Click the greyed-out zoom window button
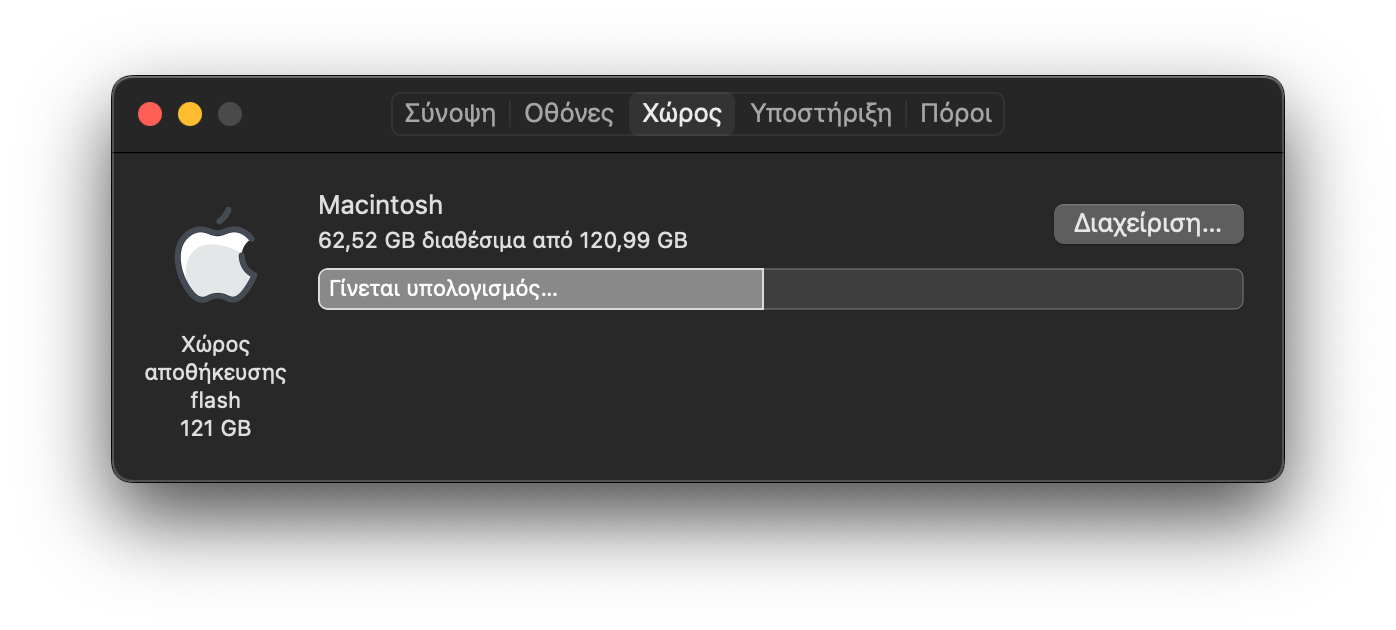The image size is (1396, 630). (x=230, y=114)
